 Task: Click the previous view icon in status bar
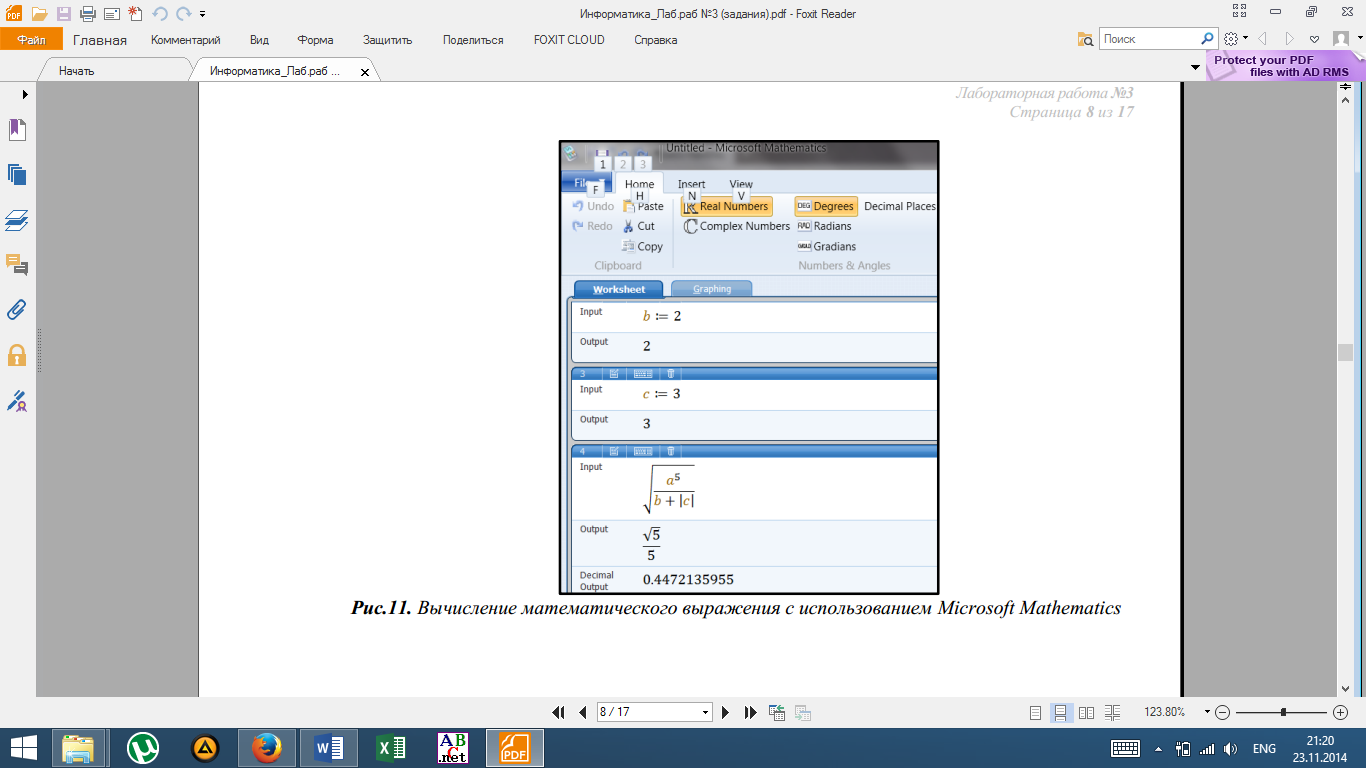point(777,713)
